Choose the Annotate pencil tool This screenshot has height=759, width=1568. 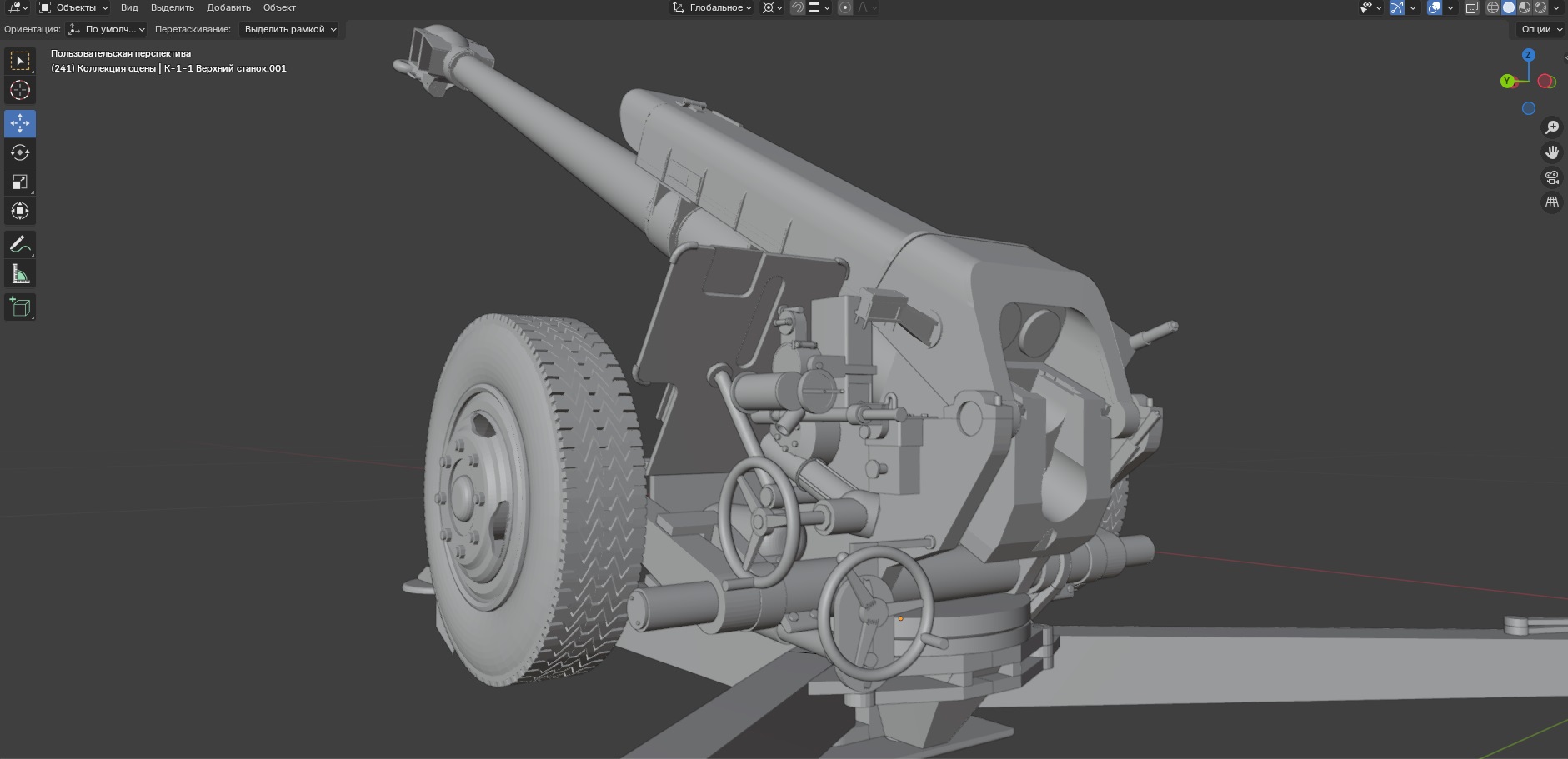20,245
